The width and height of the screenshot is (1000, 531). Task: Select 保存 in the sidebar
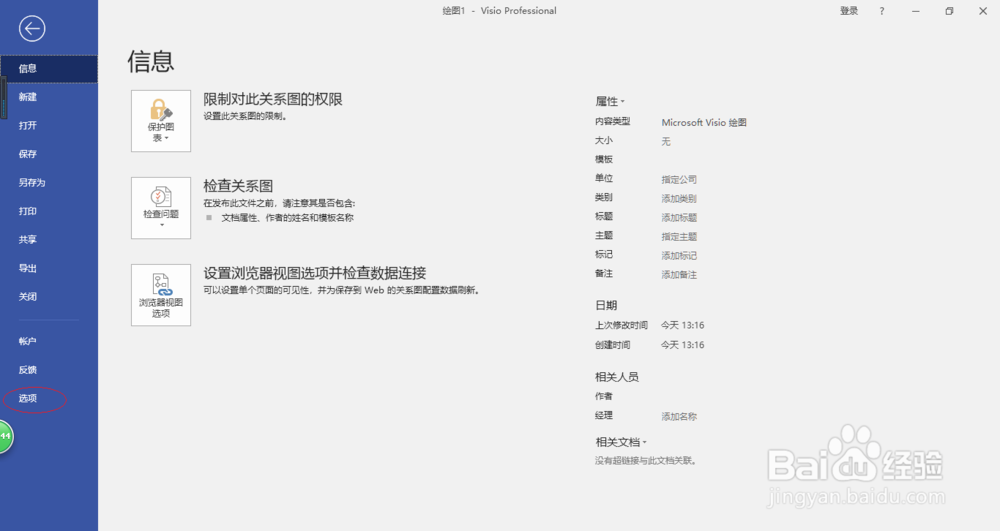pos(49,154)
